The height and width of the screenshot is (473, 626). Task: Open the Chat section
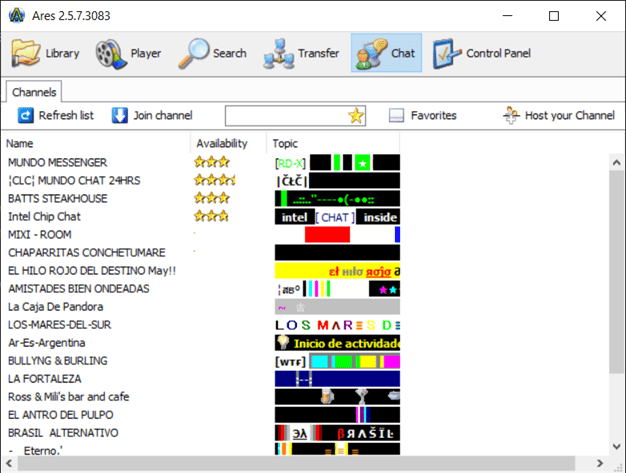386,53
